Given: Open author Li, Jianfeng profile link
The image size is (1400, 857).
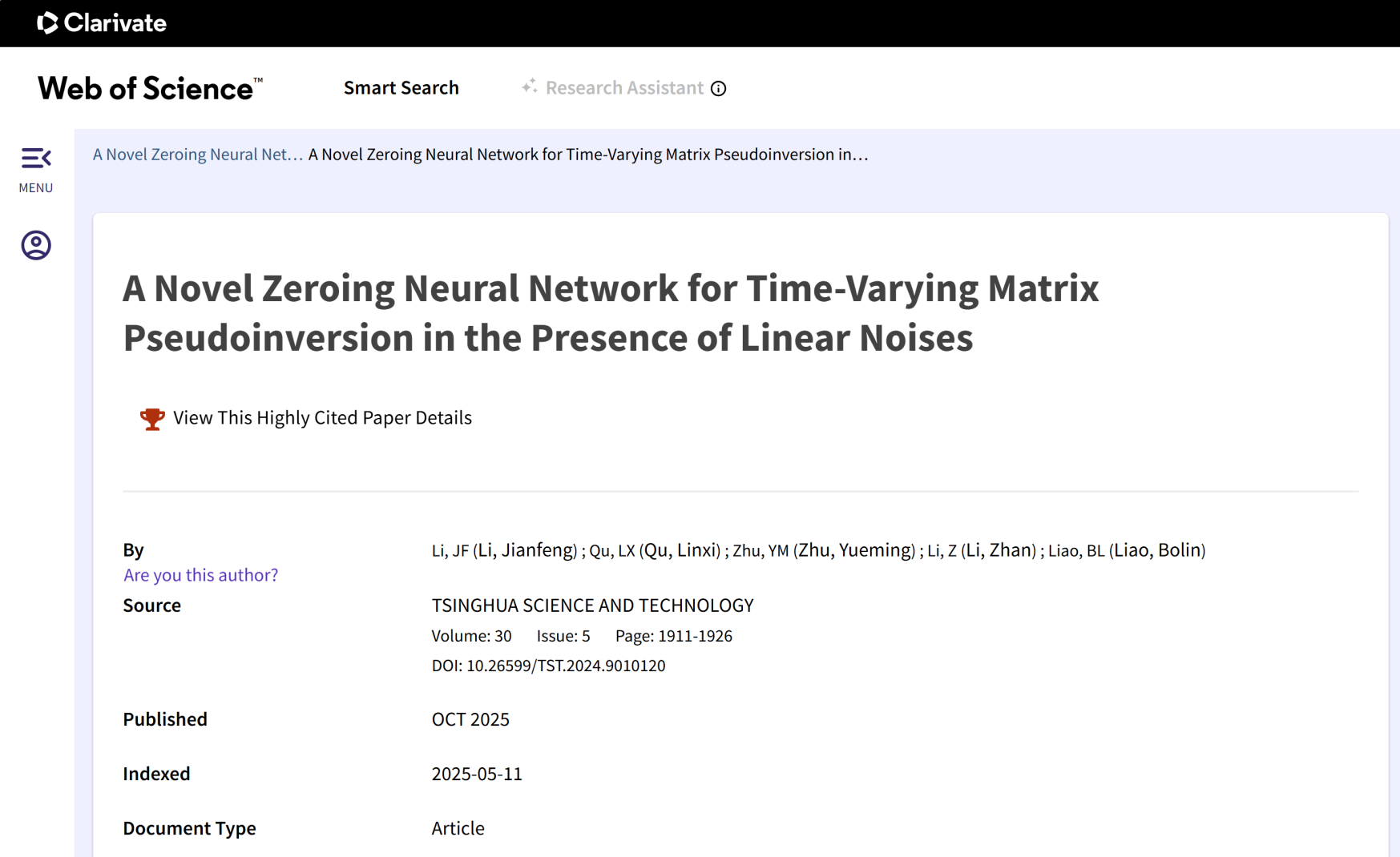Looking at the screenshot, I should 527,550.
